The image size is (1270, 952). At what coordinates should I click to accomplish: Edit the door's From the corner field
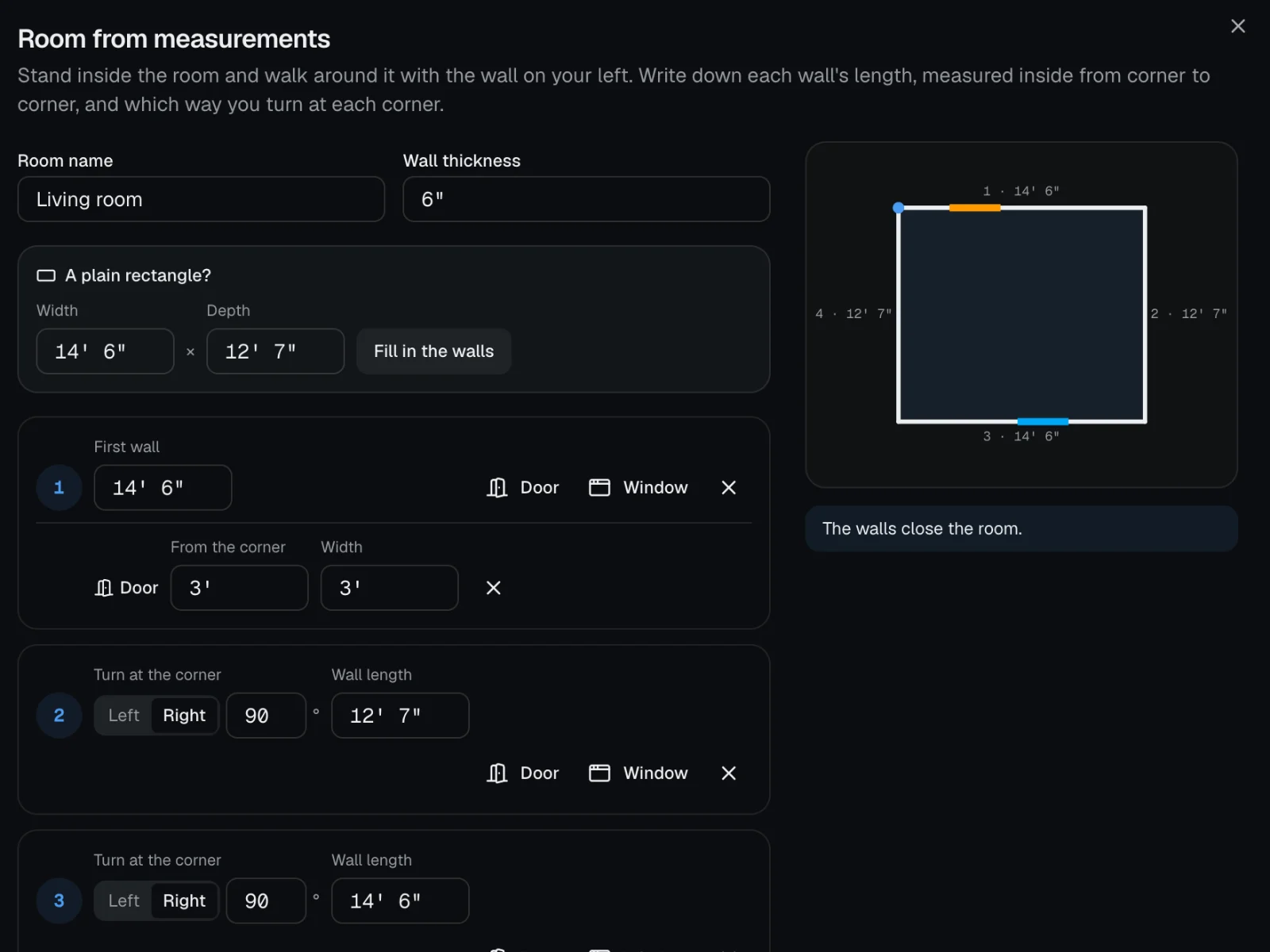[239, 588]
